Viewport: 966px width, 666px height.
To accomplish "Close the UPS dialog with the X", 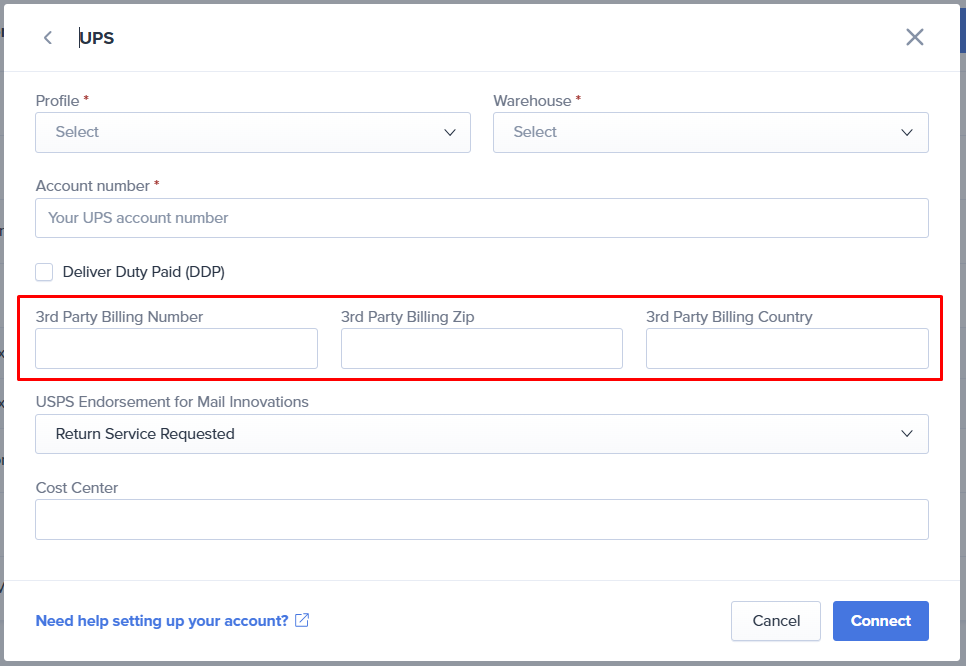I will (914, 38).
